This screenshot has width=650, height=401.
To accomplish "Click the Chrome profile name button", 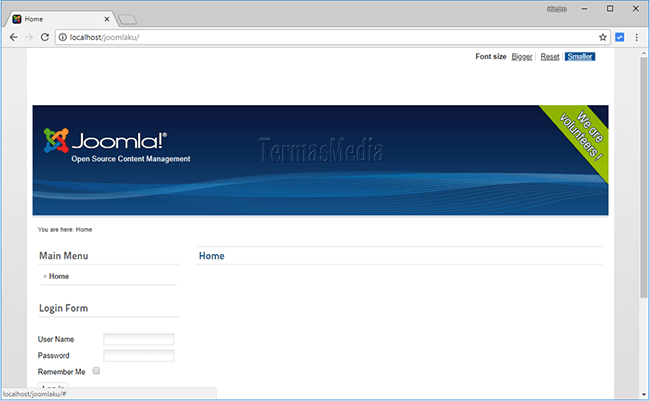I will [557, 9].
